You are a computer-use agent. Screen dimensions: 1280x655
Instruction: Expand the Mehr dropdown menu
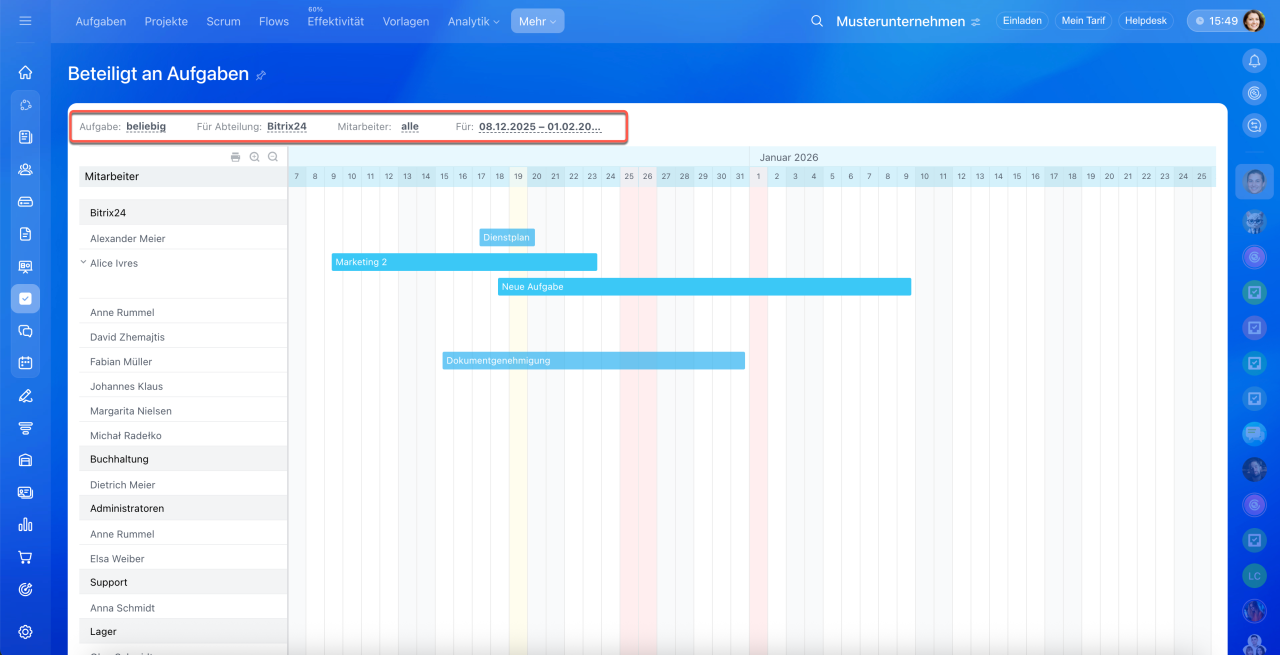[537, 21]
